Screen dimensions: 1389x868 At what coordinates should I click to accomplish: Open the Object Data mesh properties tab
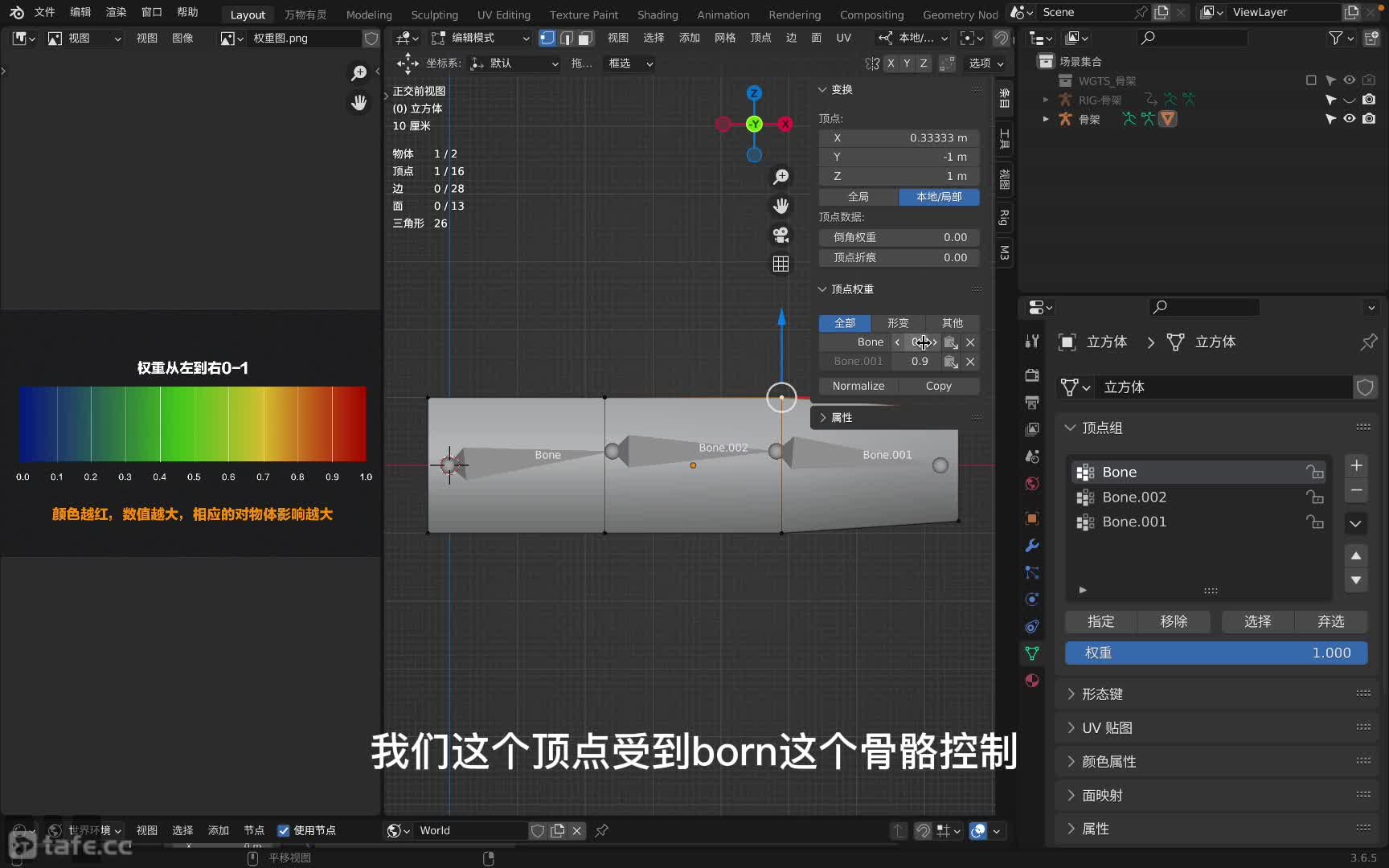1032,653
